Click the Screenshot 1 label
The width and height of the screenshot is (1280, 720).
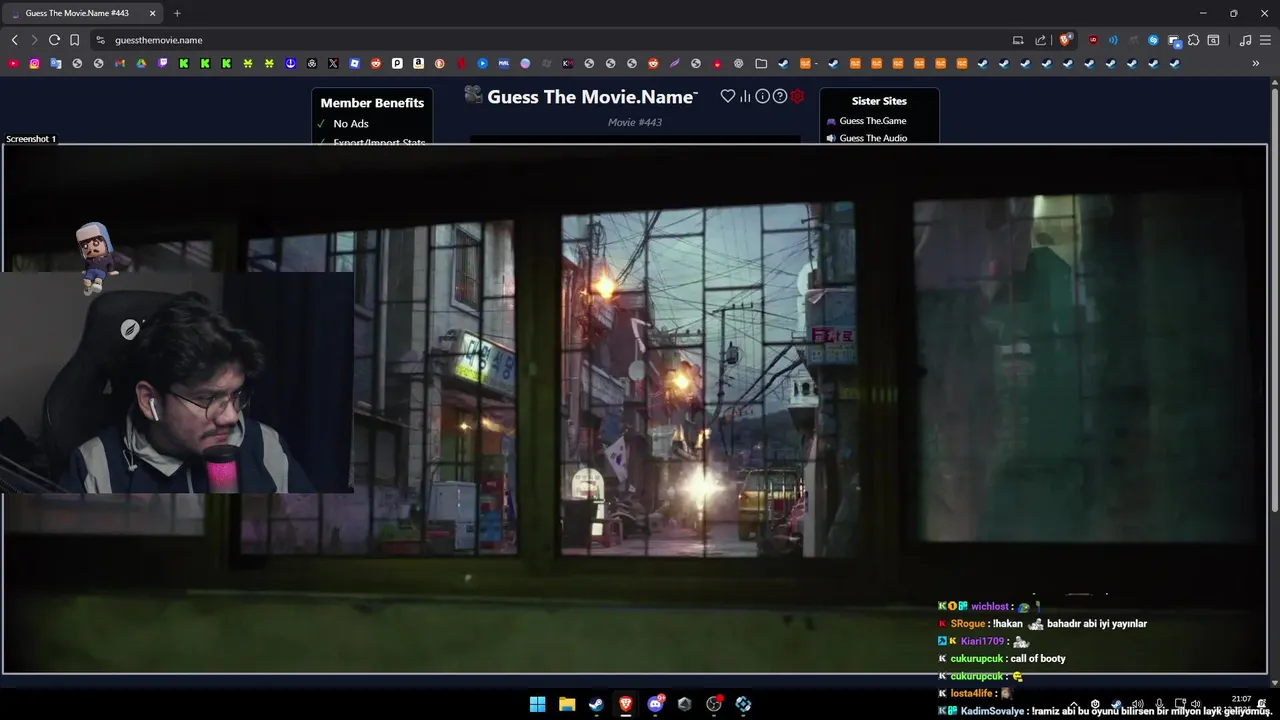click(x=31, y=139)
